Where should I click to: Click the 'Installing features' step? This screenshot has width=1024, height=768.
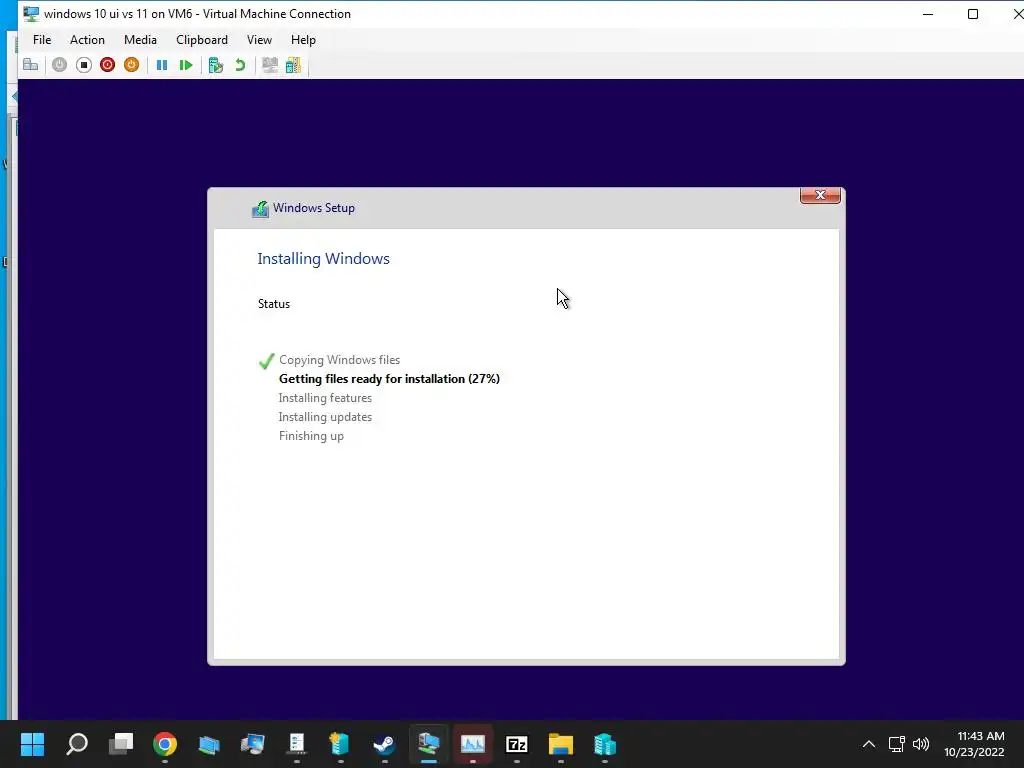(325, 398)
